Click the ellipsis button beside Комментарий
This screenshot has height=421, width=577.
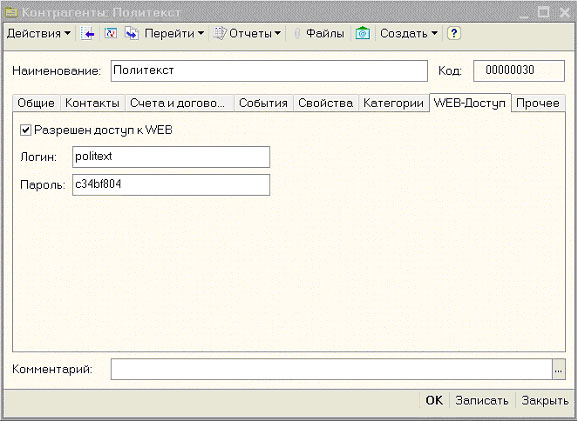559,369
